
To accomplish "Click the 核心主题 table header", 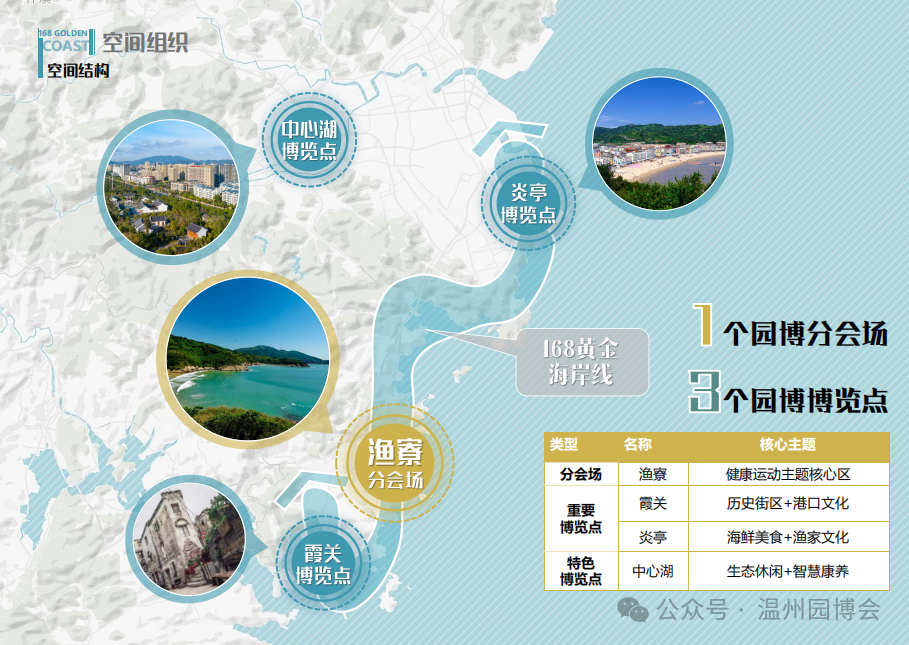I will (x=787, y=445).
